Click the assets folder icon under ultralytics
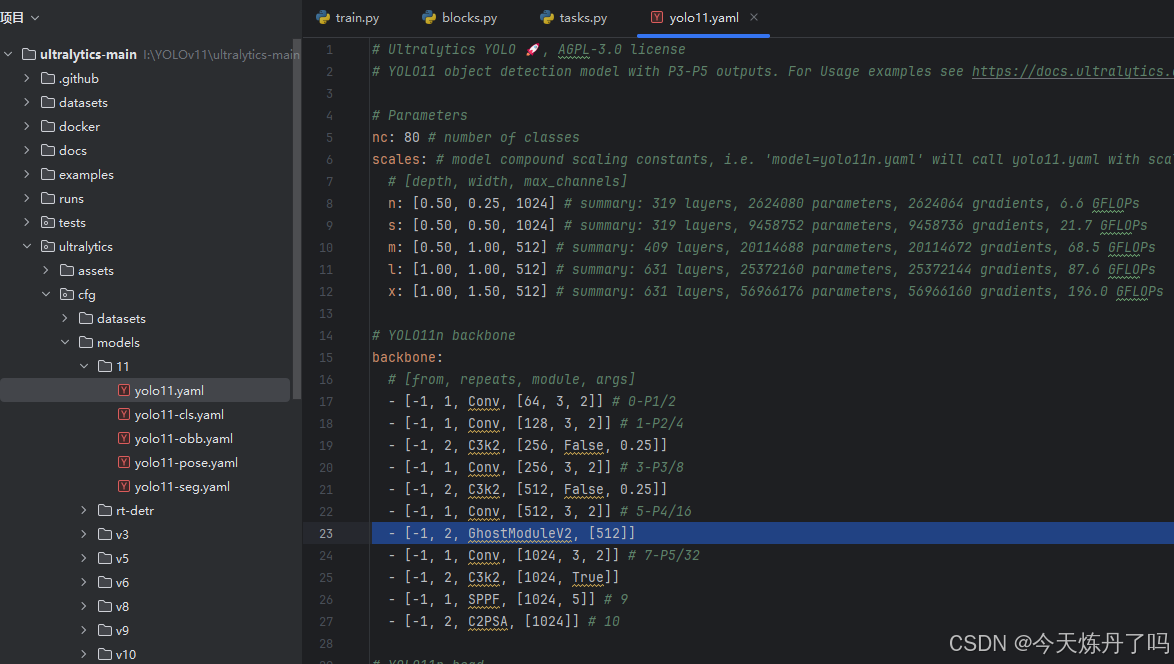Screen dimensions: 1174x664 pyautogui.click(x=67, y=270)
